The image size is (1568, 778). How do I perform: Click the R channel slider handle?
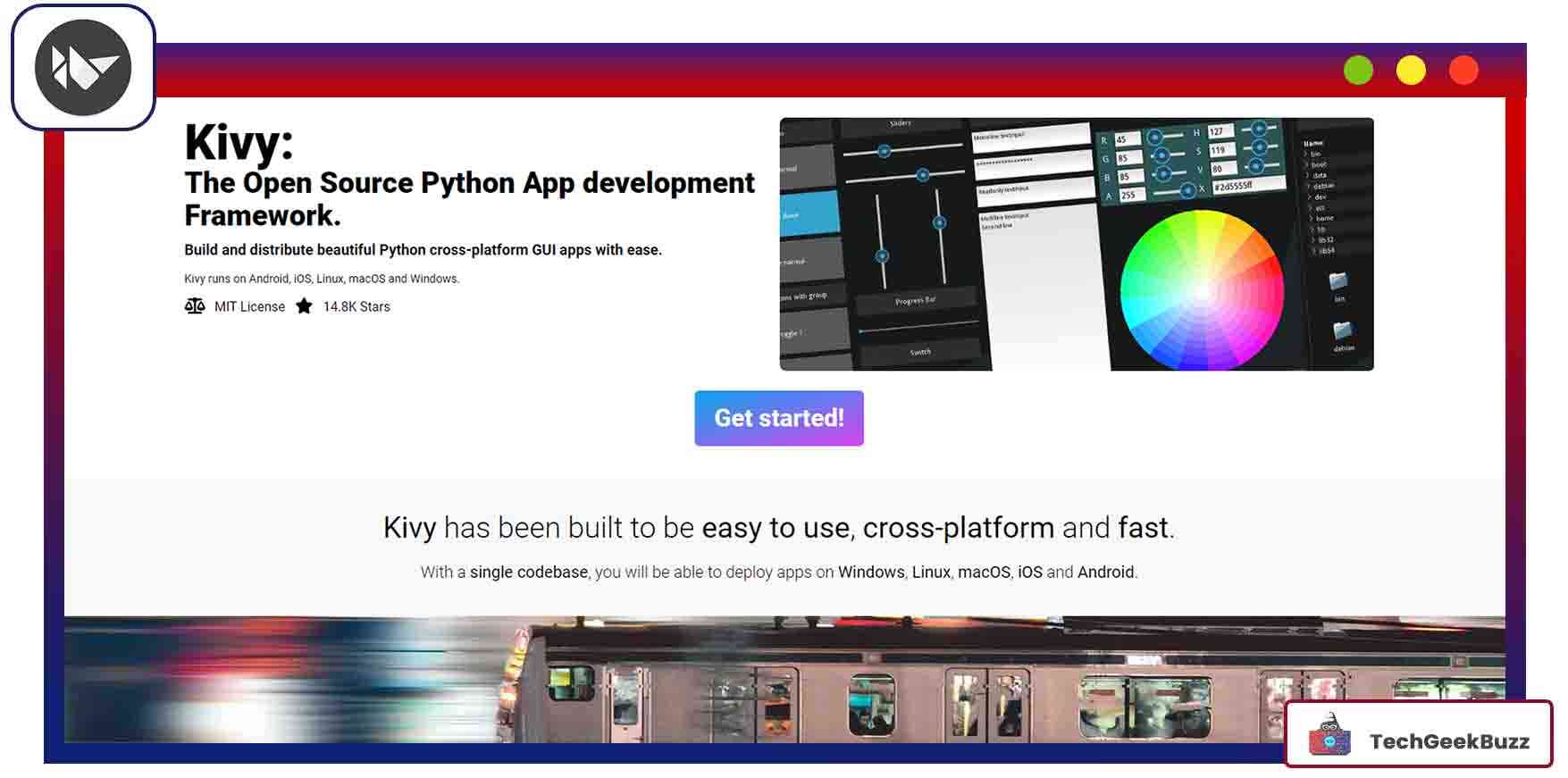pos(1154,137)
